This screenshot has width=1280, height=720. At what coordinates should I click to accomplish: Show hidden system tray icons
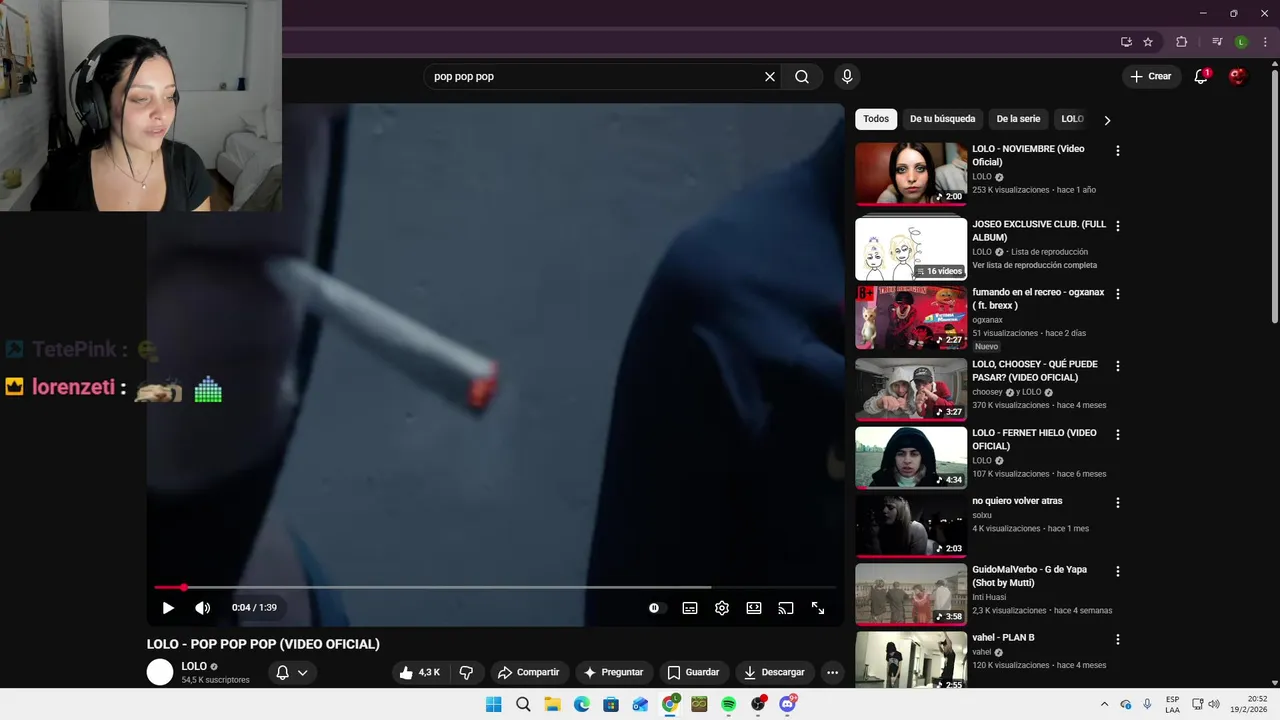point(1104,704)
